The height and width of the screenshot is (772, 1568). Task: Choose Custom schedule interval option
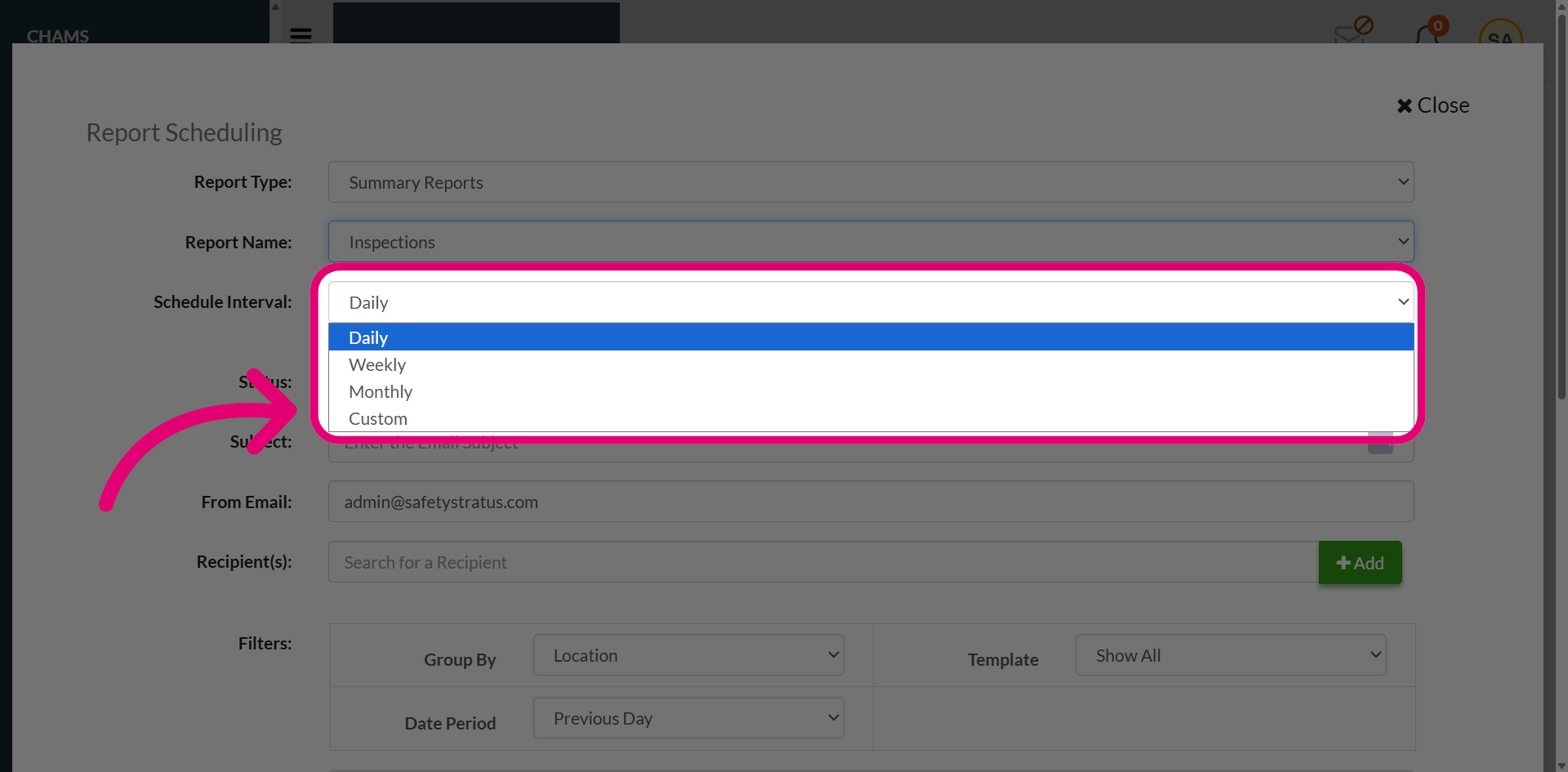(871, 418)
